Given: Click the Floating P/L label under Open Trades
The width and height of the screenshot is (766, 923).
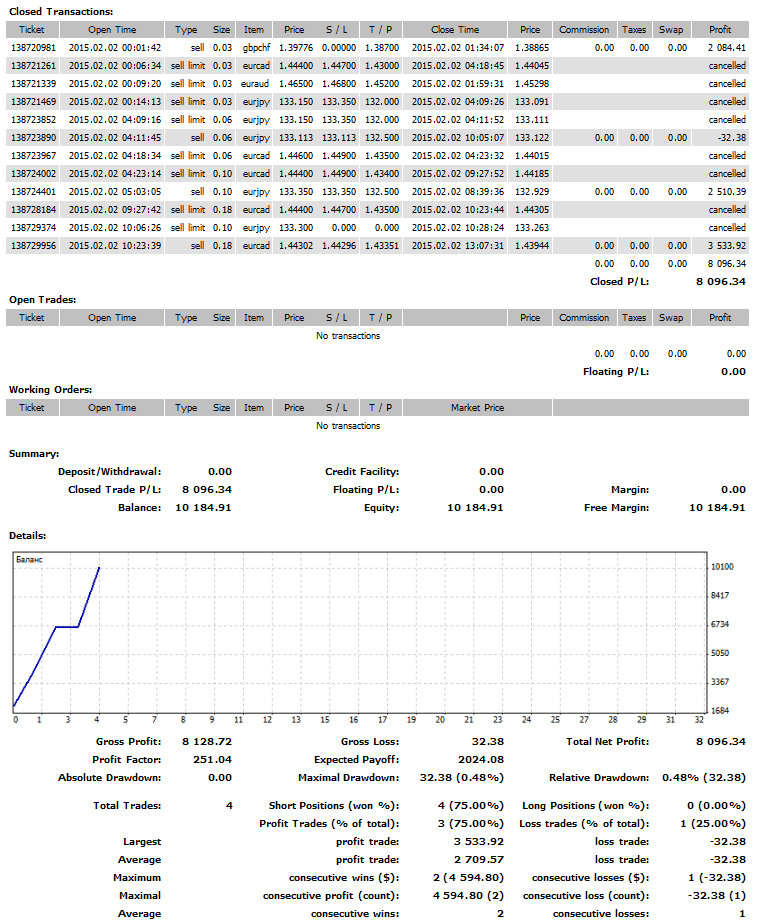Looking at the screenshot, I should (x=616, y=371).
